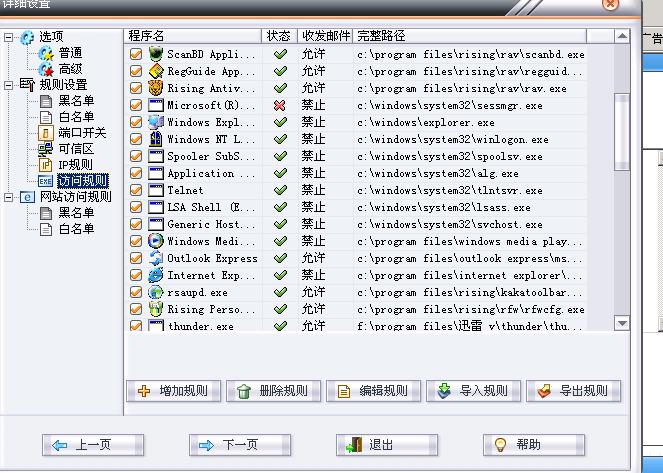Toggle the Microsoft(R) sessmgr rule checkbox
This screenshot has width=663, height=473.
(x=136, y=105)
